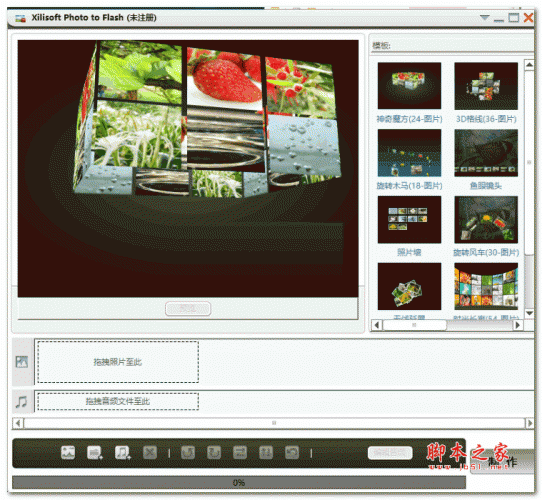
Task: Close the Xilisoft Photo to Flash window
Action: click(528, 17)
